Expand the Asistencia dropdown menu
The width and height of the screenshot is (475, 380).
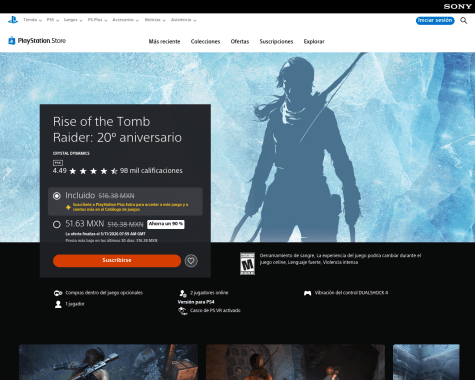pos(183,20)
